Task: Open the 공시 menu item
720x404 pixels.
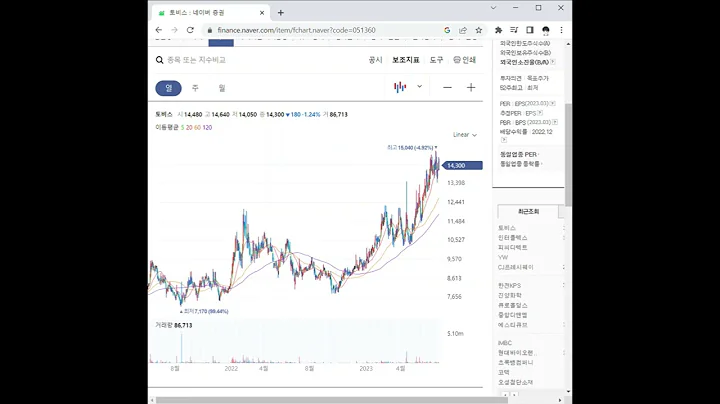Action: point(376,60)
